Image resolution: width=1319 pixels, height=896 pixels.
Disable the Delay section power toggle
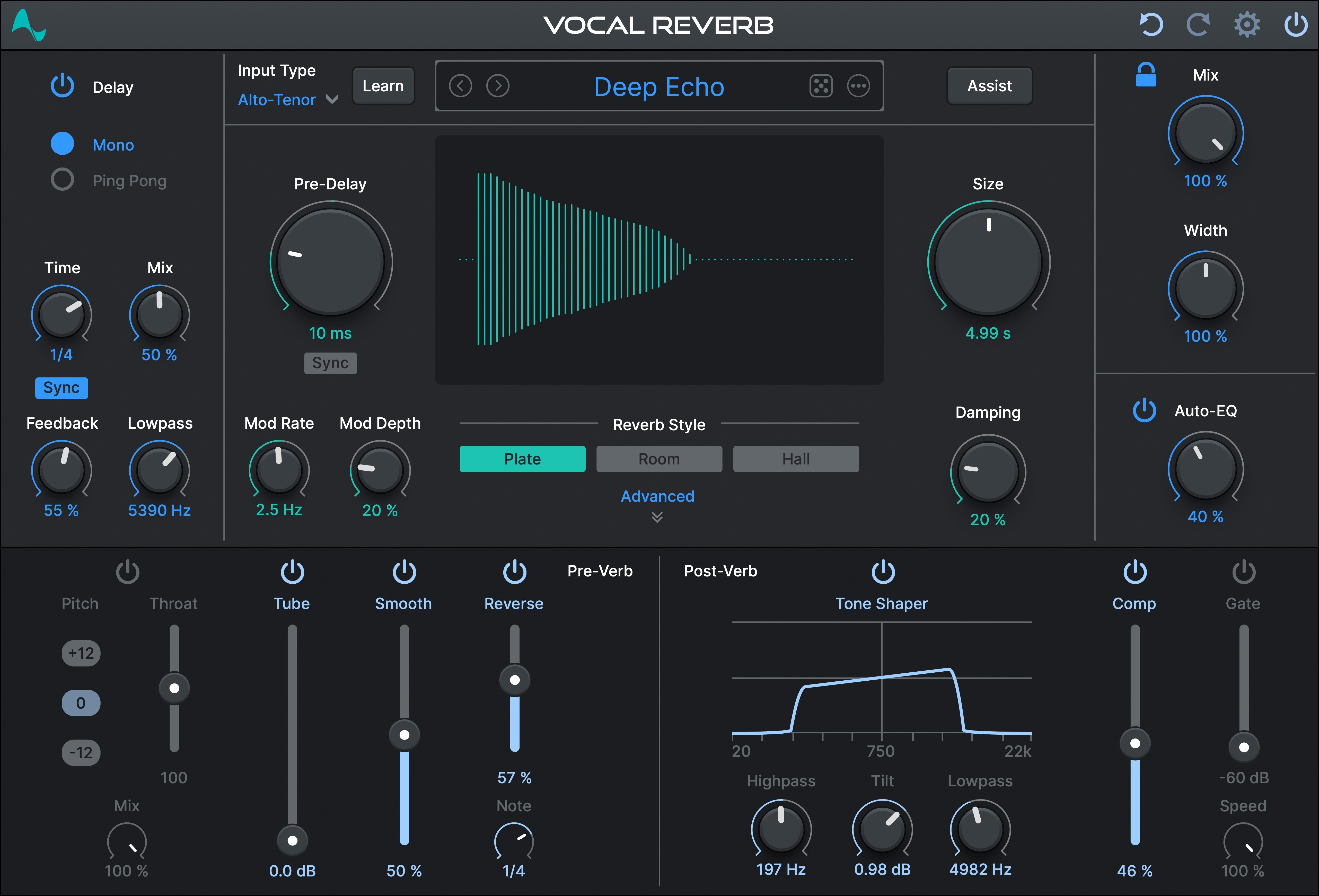point(63,86)
